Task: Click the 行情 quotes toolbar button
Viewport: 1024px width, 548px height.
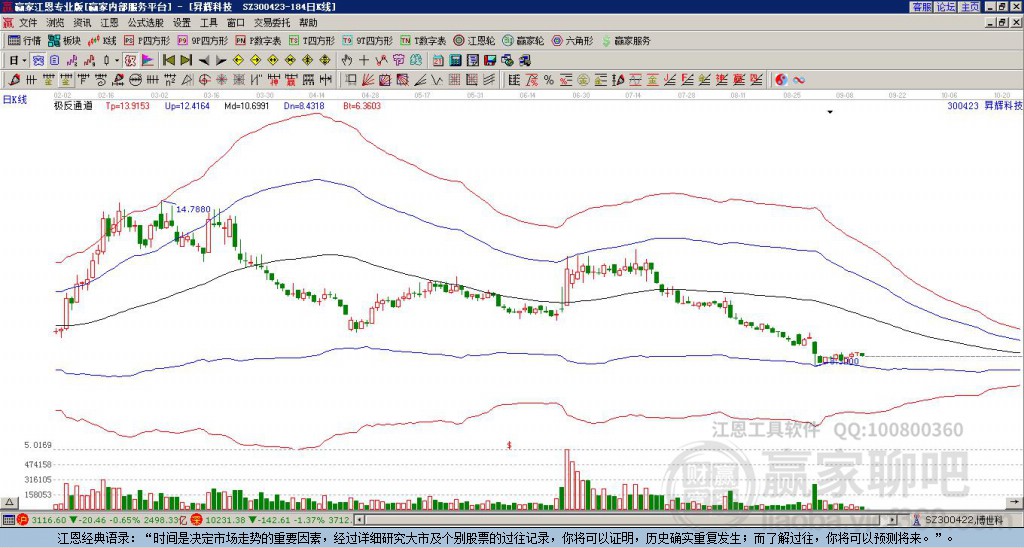Action: pos(25,40)
